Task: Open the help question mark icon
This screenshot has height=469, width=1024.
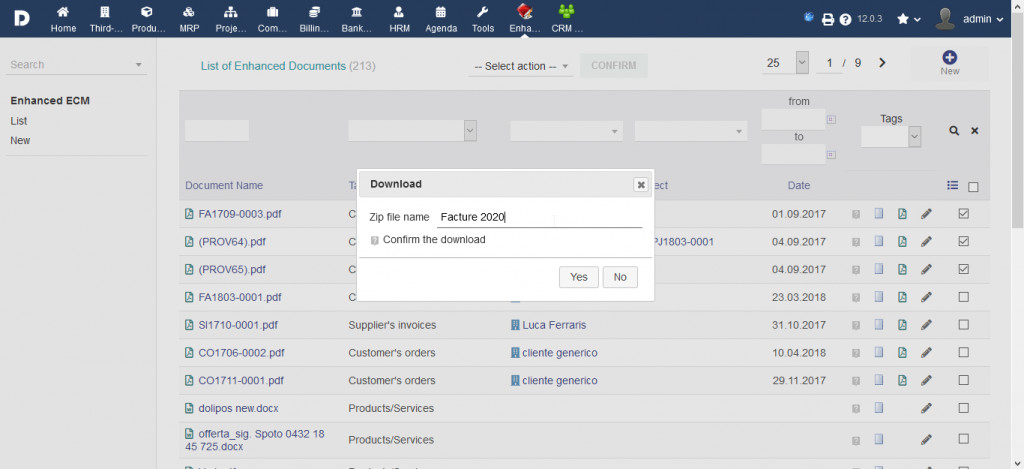Action: (845, 19)
